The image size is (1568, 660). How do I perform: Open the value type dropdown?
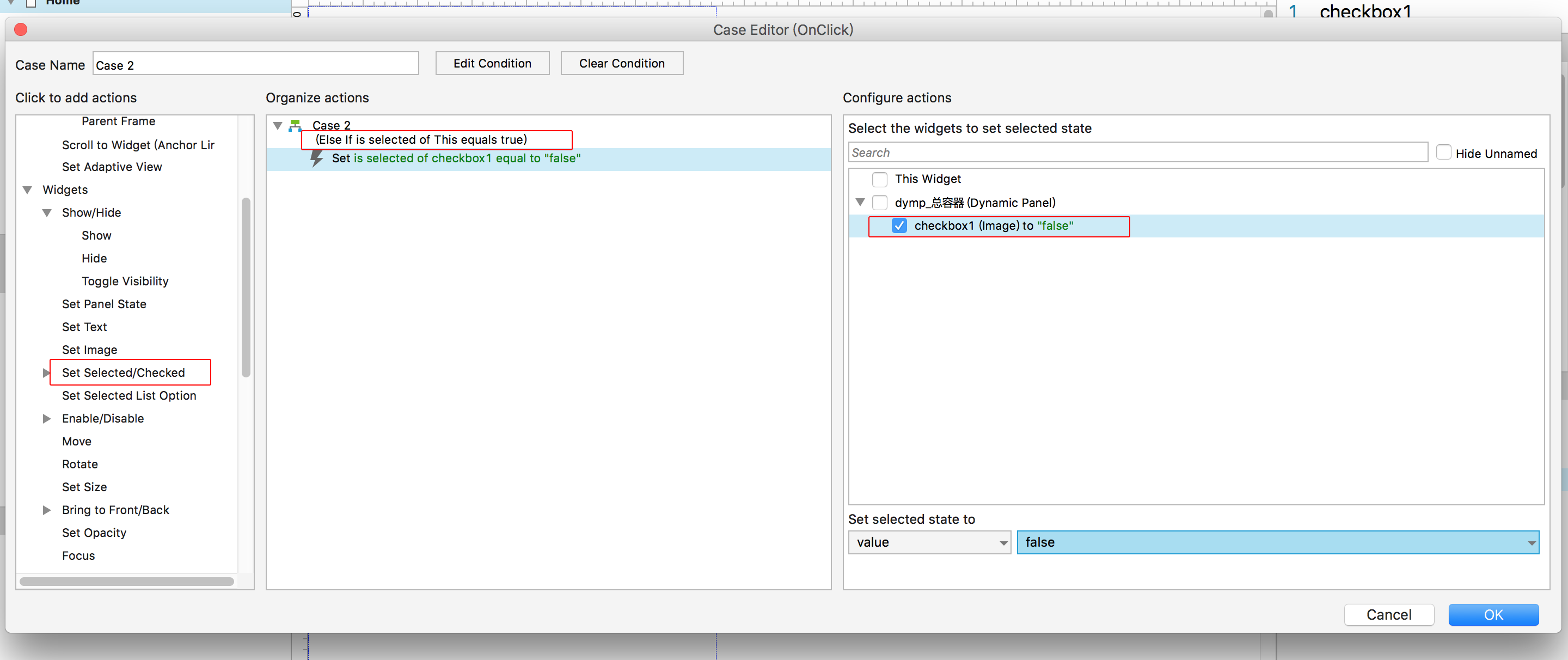click(x=929, y=542)
